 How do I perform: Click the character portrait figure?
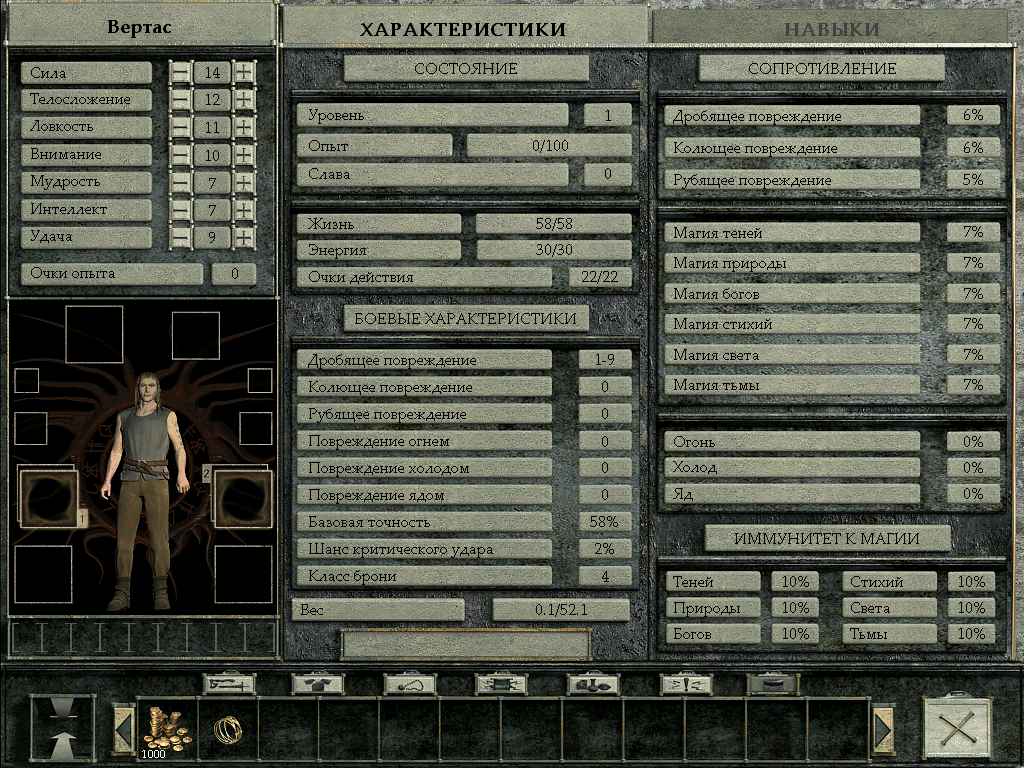(147, 491)
